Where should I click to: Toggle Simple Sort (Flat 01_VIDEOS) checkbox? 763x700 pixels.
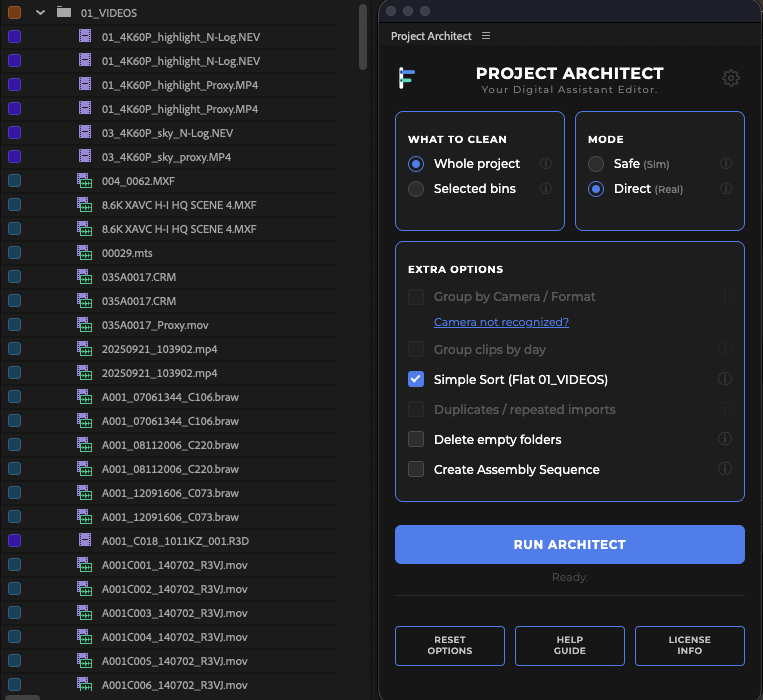tap(416, 379)
